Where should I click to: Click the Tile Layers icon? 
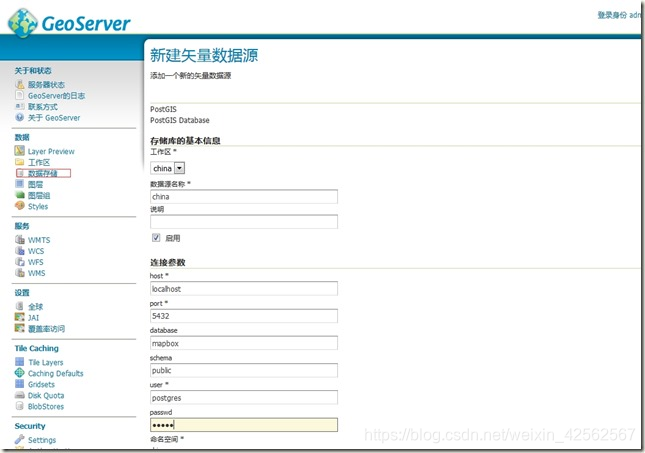pyautogui.click(x=19, y=362)
